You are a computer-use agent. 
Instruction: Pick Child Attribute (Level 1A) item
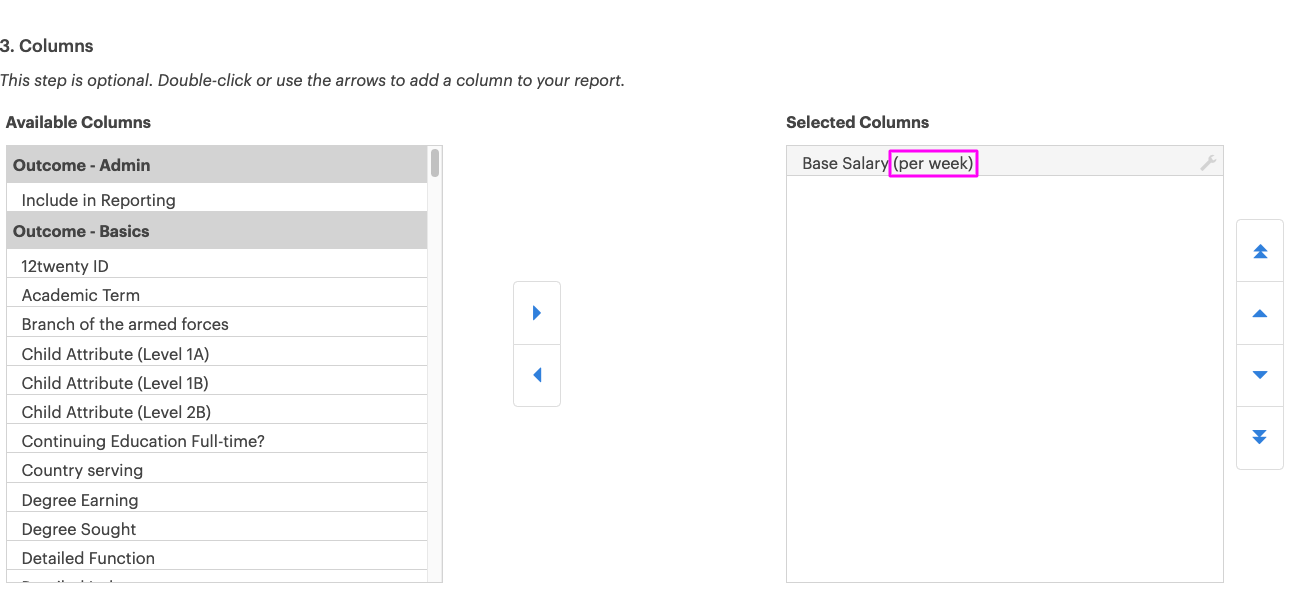point(115,354)
